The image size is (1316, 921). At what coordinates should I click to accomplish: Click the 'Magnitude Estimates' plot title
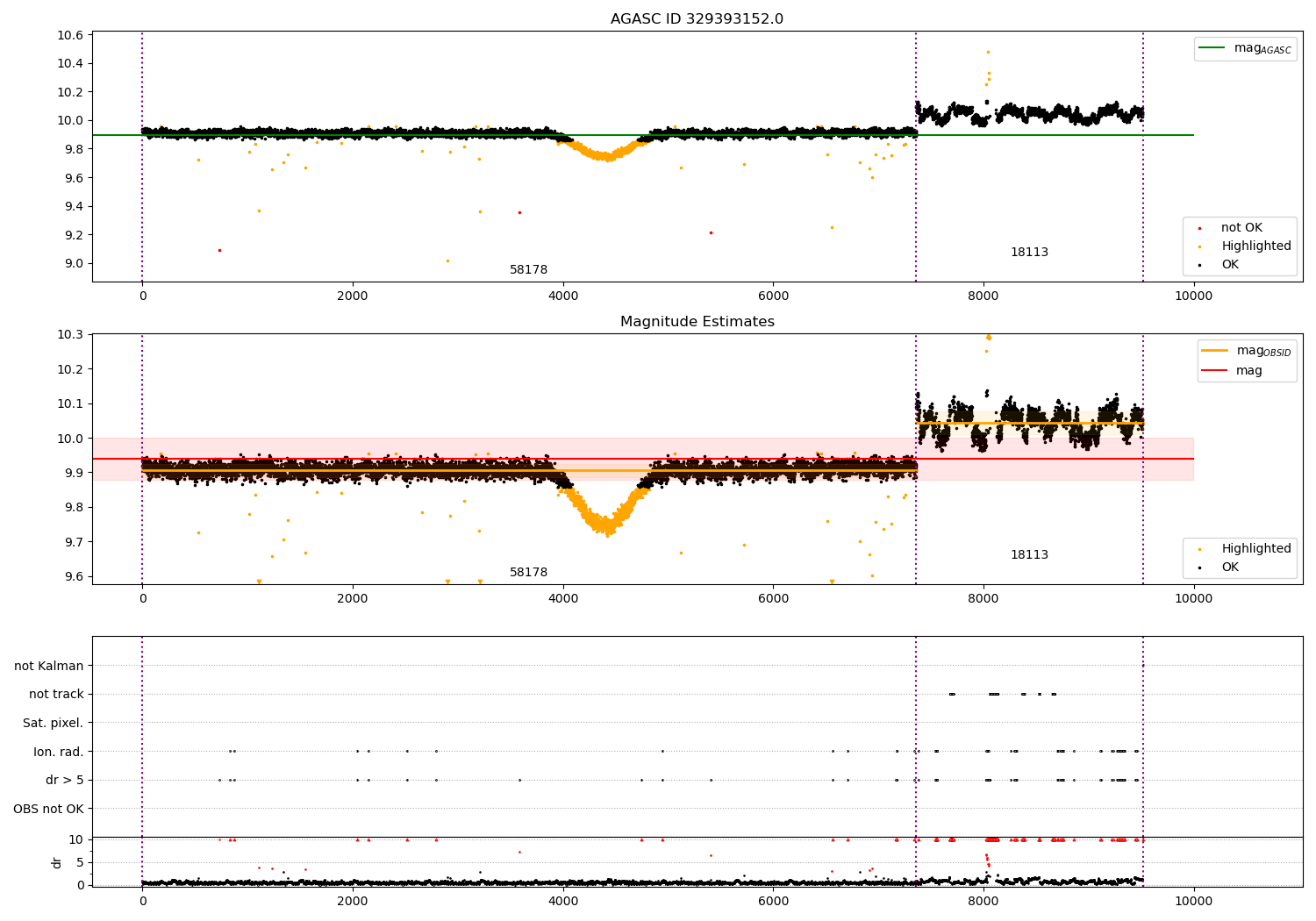[x=697, y=322]
